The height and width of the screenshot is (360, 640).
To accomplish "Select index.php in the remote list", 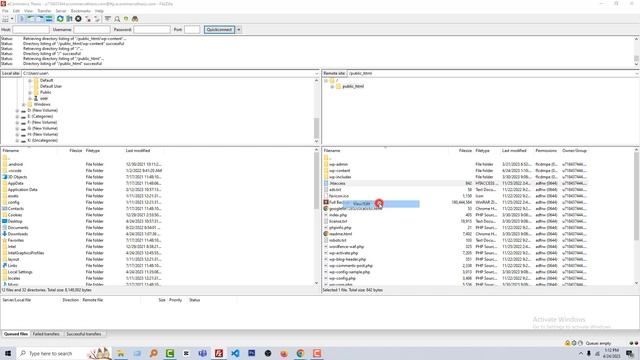I will 338,215.
